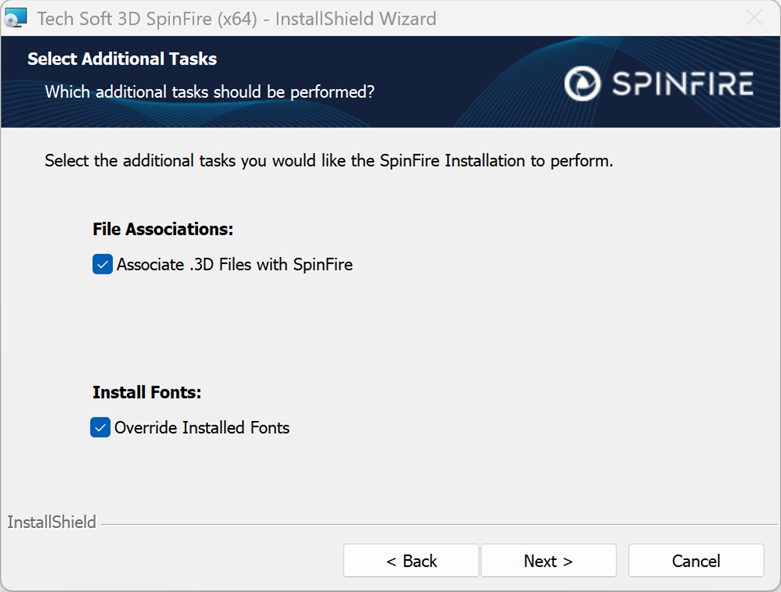
Task: Click the 'Associate .3D Files with SpinFire' label text
Action: [x=234, y=265]
